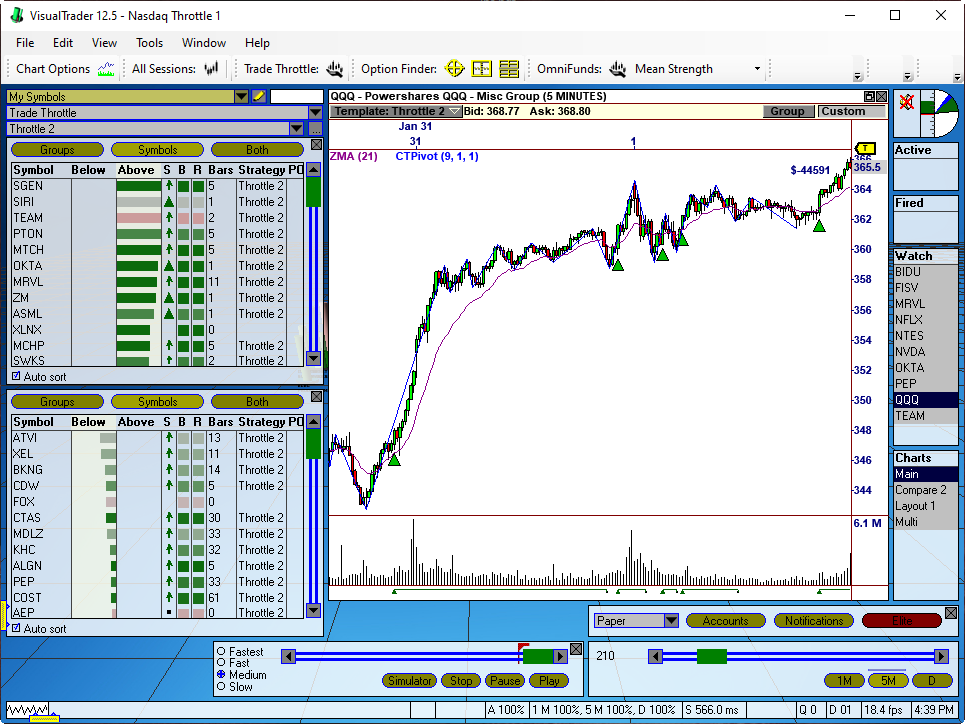
Task: Restore the QQQ chart window size
Action: pyautogui.click(x=869, y=96)
